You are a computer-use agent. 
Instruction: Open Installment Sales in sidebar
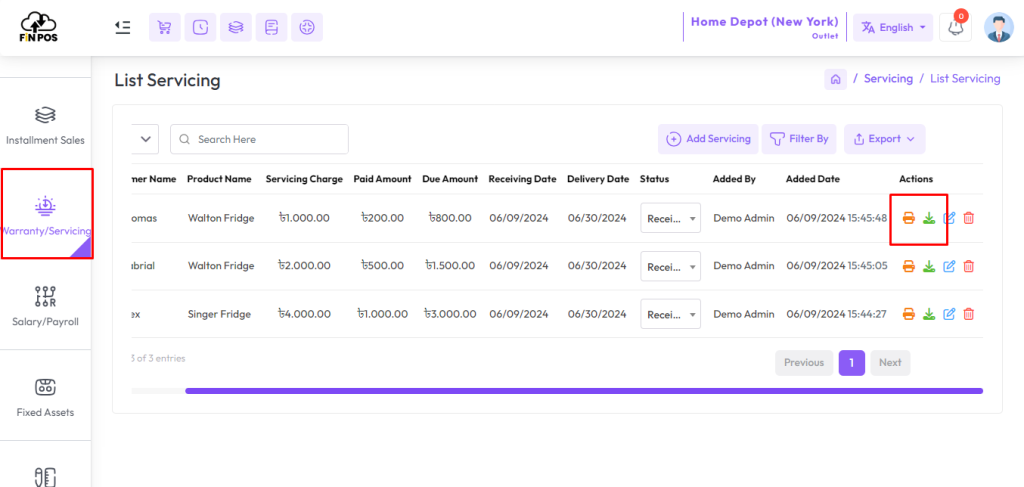(45, 125)
